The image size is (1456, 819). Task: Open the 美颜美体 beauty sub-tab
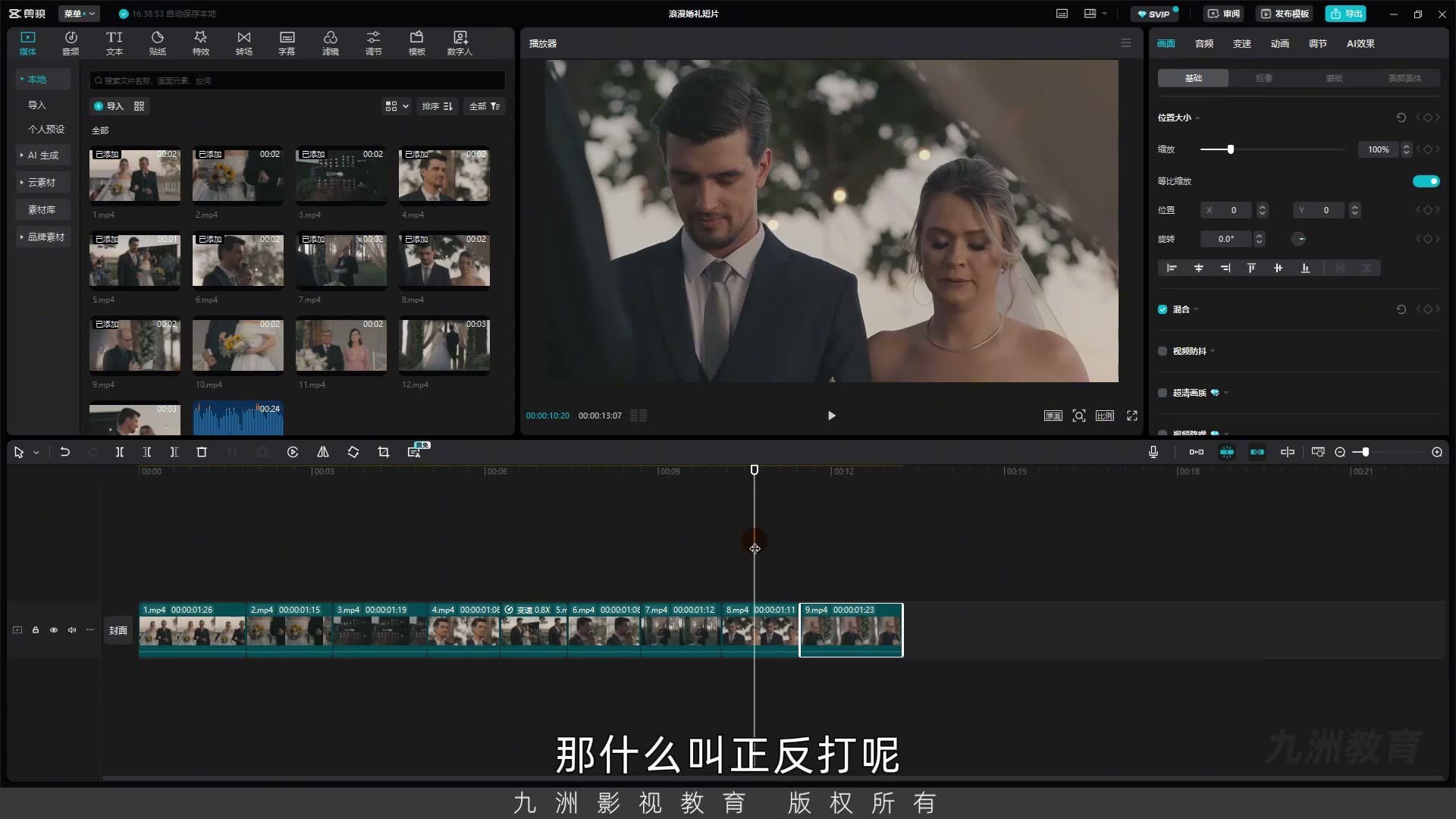1404,78
